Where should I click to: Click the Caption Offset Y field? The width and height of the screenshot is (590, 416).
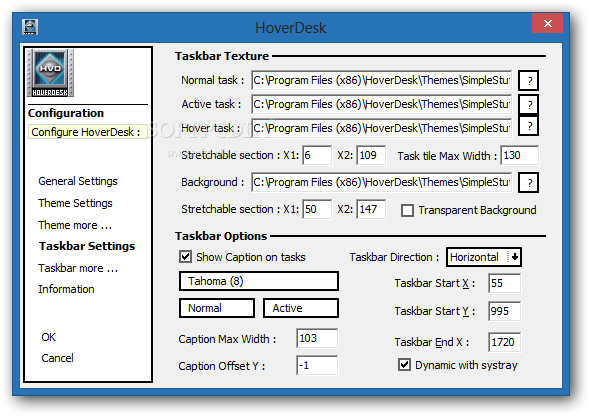(x=317, y=365)
